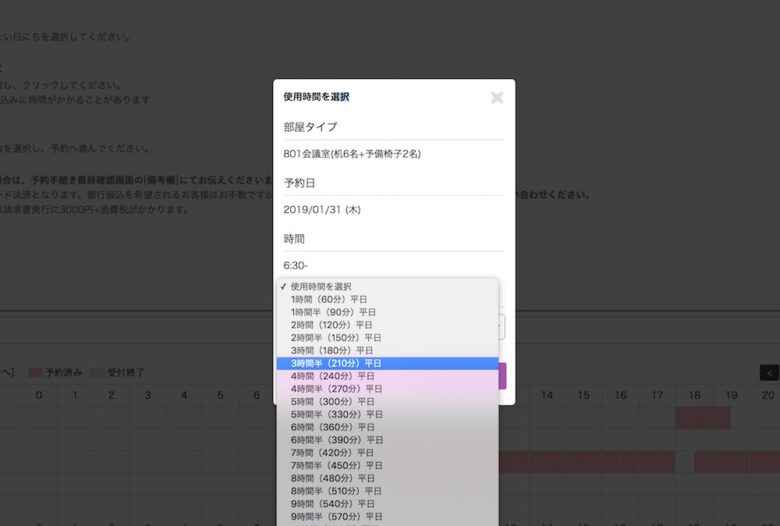Click the previous arrow button at timeline right
The height and width of the screenshot is (526, 780).
pyautogui.click(x=770, y=373)
